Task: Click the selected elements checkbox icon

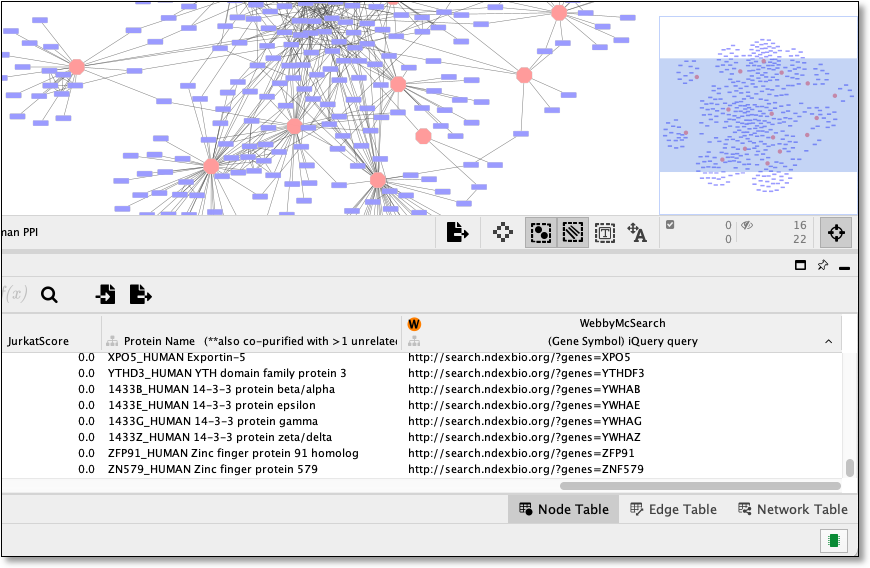Action: (x=670, y=225)
